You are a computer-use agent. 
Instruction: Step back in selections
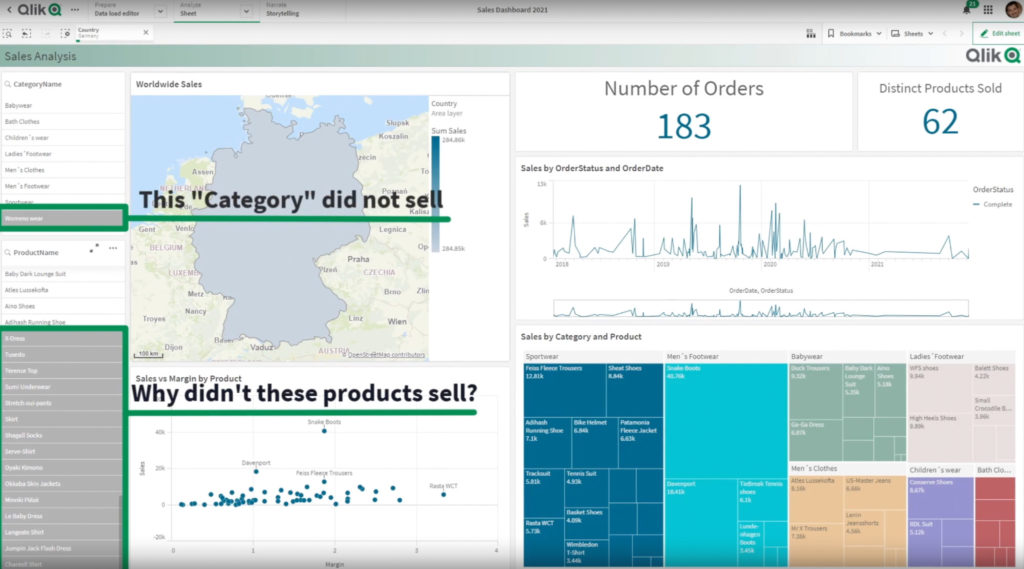tap(27, 33)
